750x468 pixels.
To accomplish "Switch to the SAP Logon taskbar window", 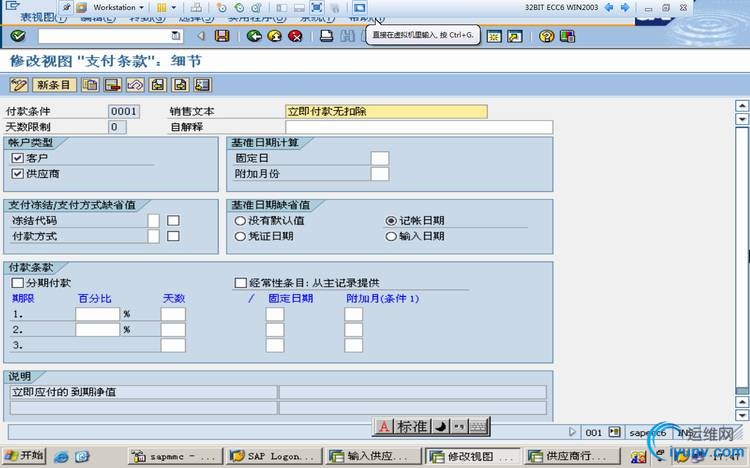I will (x=273, y=456).
